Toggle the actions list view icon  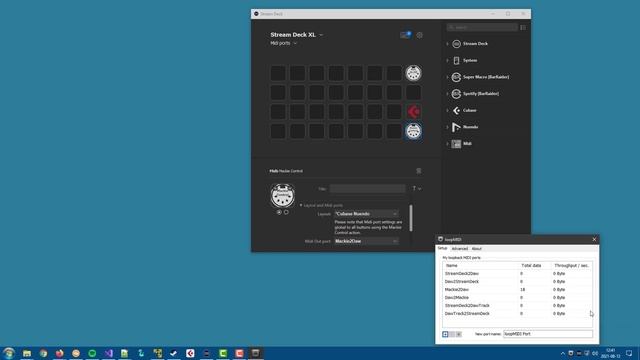point(523,27)
